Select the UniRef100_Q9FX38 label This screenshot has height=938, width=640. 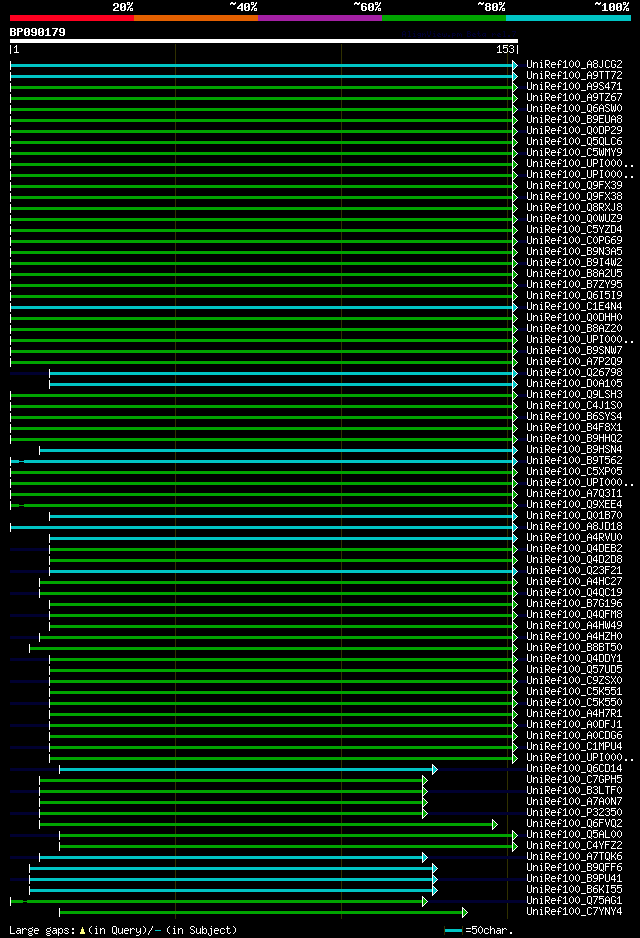[574, 197]
